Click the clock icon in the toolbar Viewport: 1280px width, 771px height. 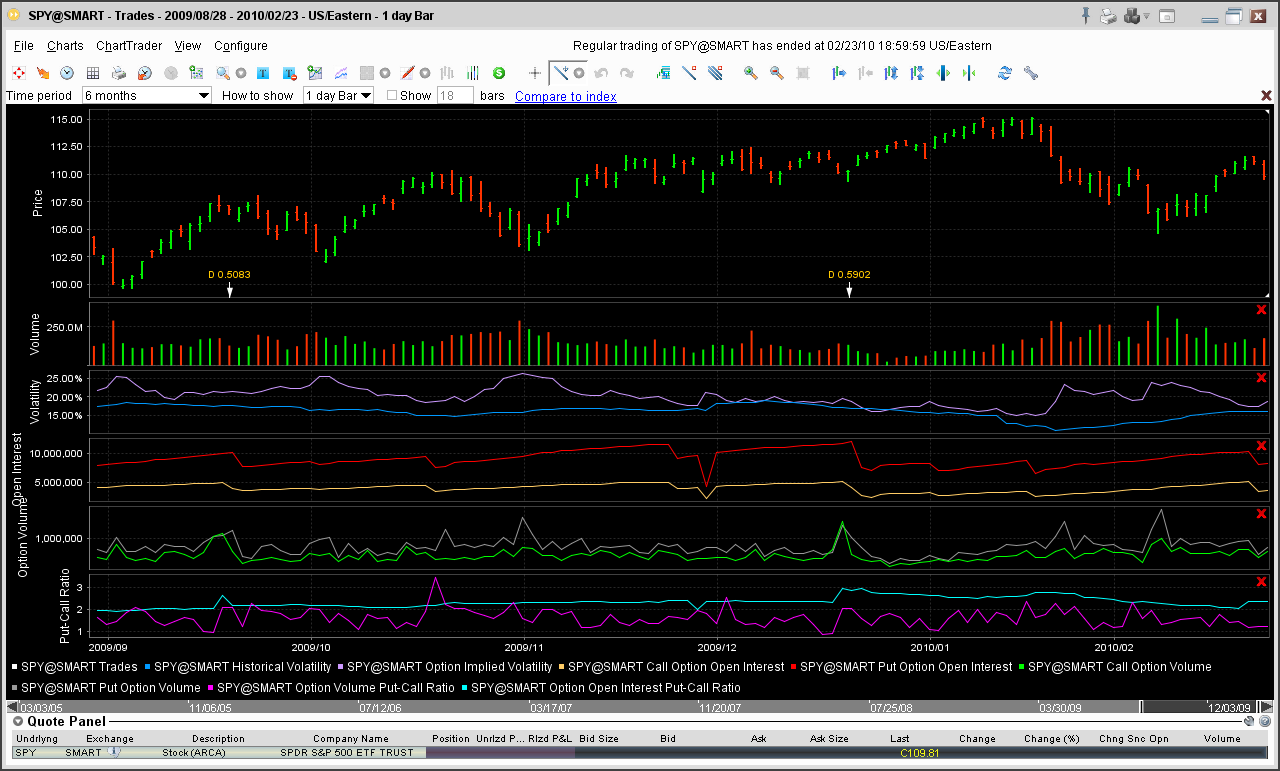pos(67,73)
